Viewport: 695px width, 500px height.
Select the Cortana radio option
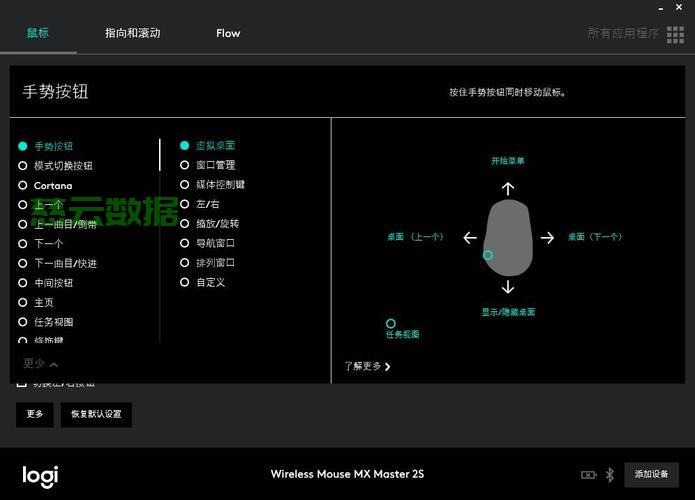23,185
